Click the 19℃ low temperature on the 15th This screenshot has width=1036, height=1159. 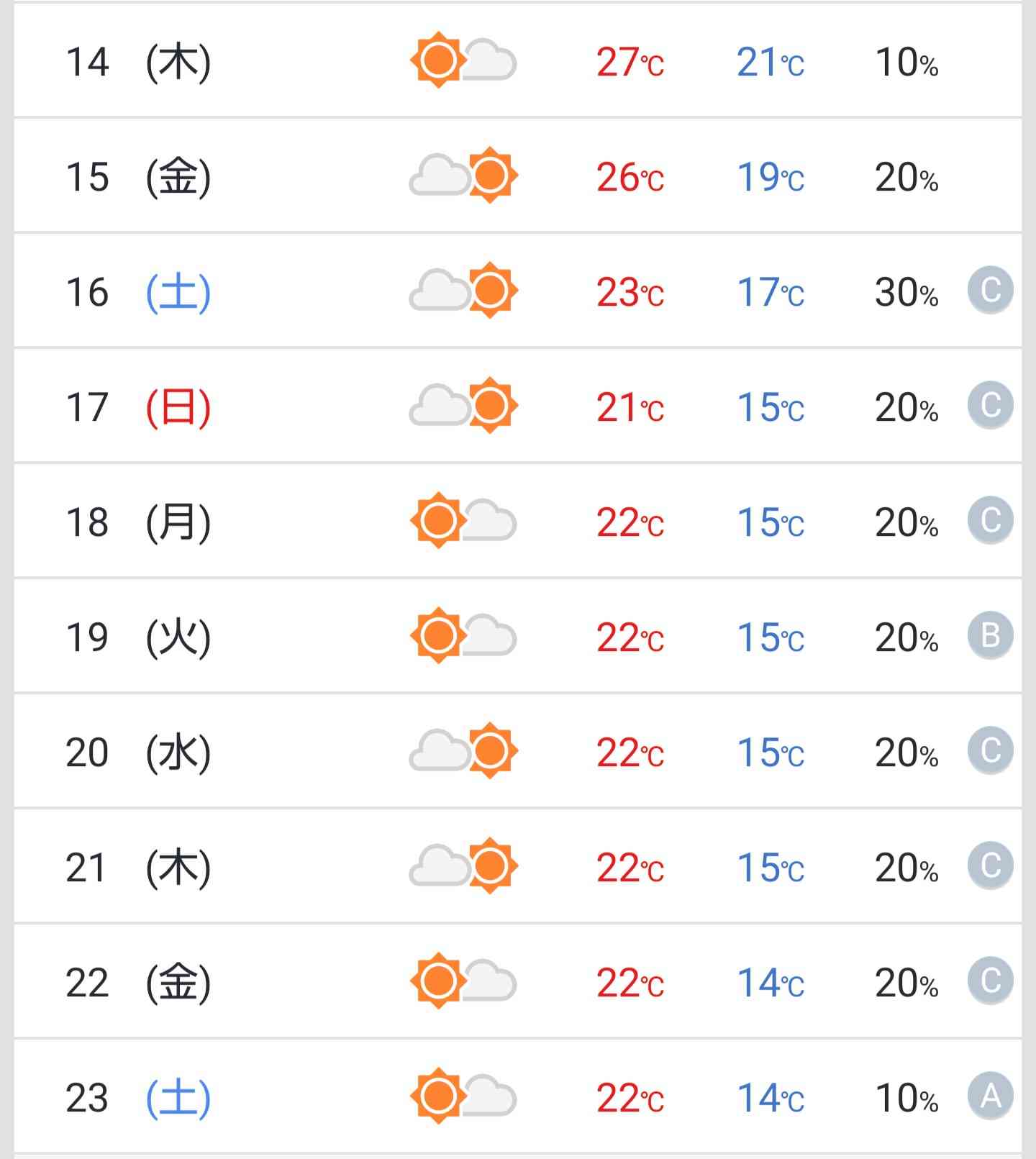pyautogui.click(x=771, y=177)
